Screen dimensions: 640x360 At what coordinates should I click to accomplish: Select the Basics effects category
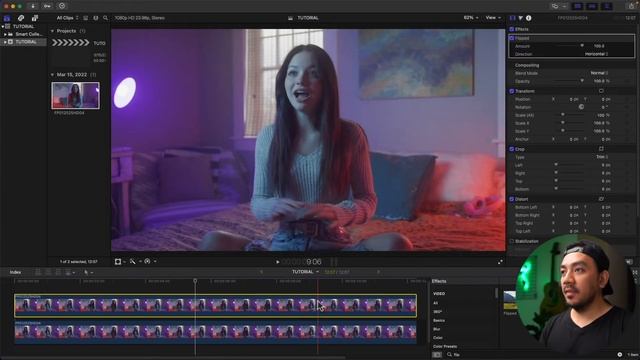(x=439, y=320)
